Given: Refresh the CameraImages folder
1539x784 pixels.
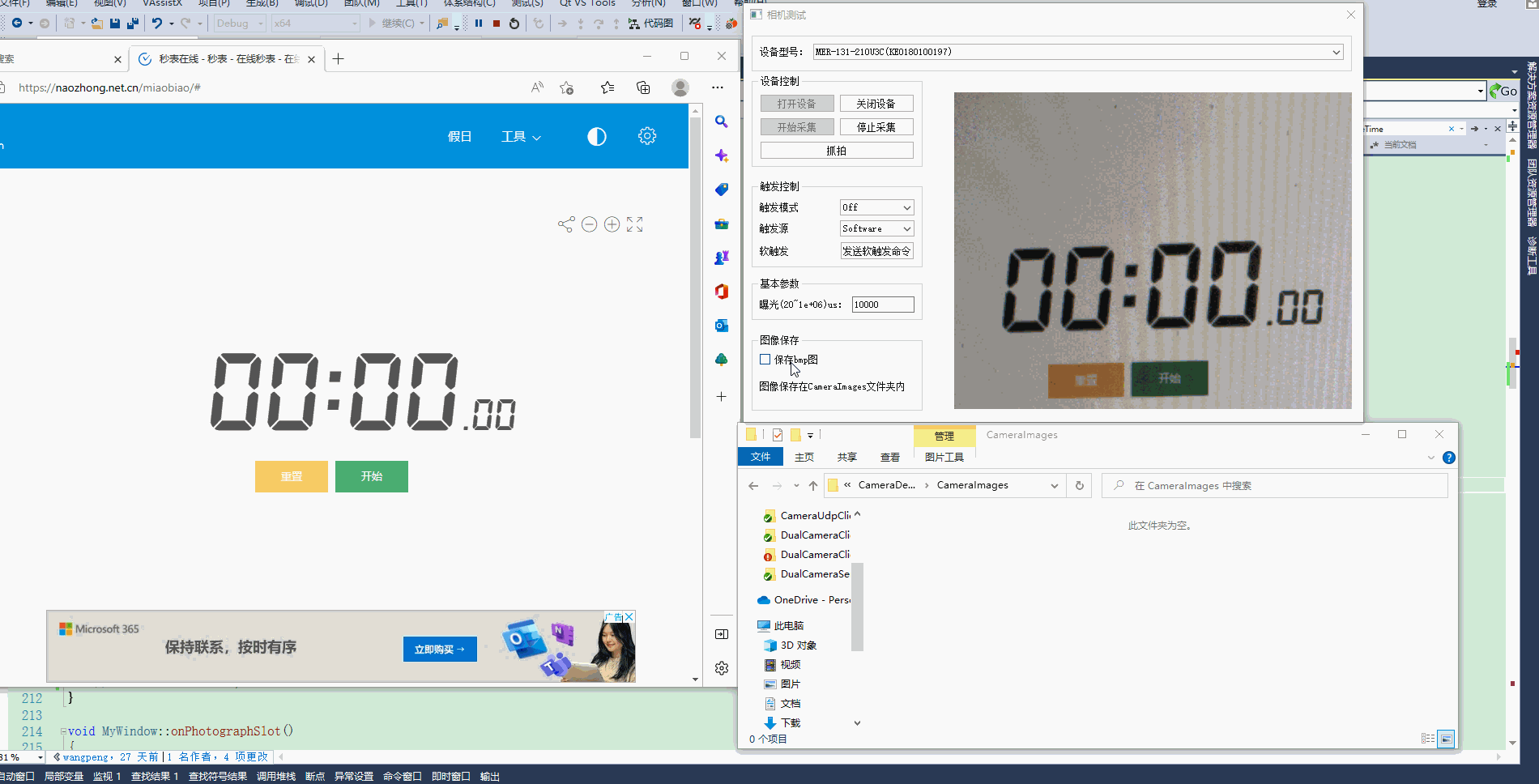Looking at the screenshot, I should tap(1079, 486).
